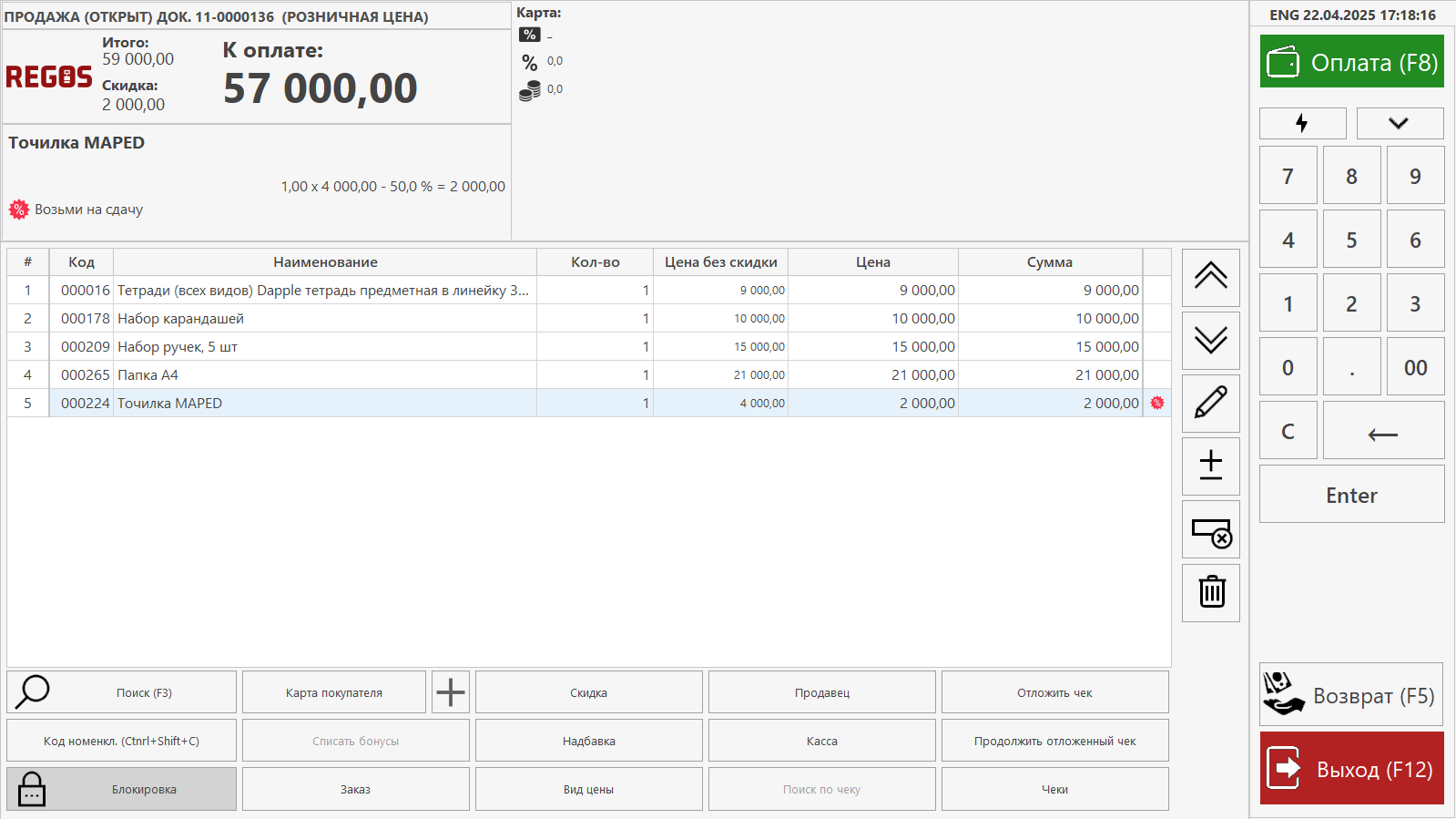1456x819 pixels.
Task: Open the Вид цены price type selector
Action: click(588, 789)
